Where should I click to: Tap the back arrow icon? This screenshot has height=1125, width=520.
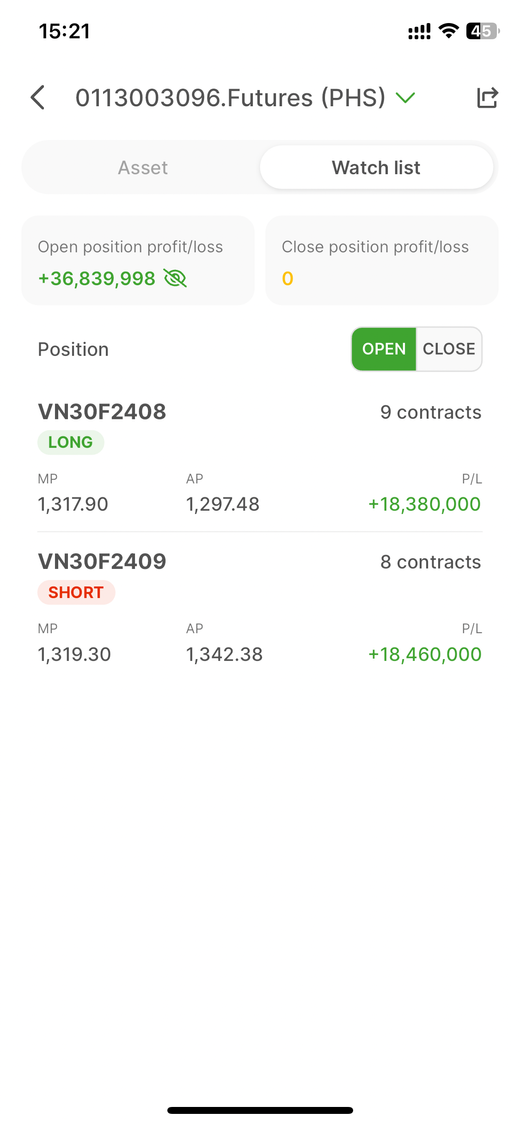[x=37, y=98]
